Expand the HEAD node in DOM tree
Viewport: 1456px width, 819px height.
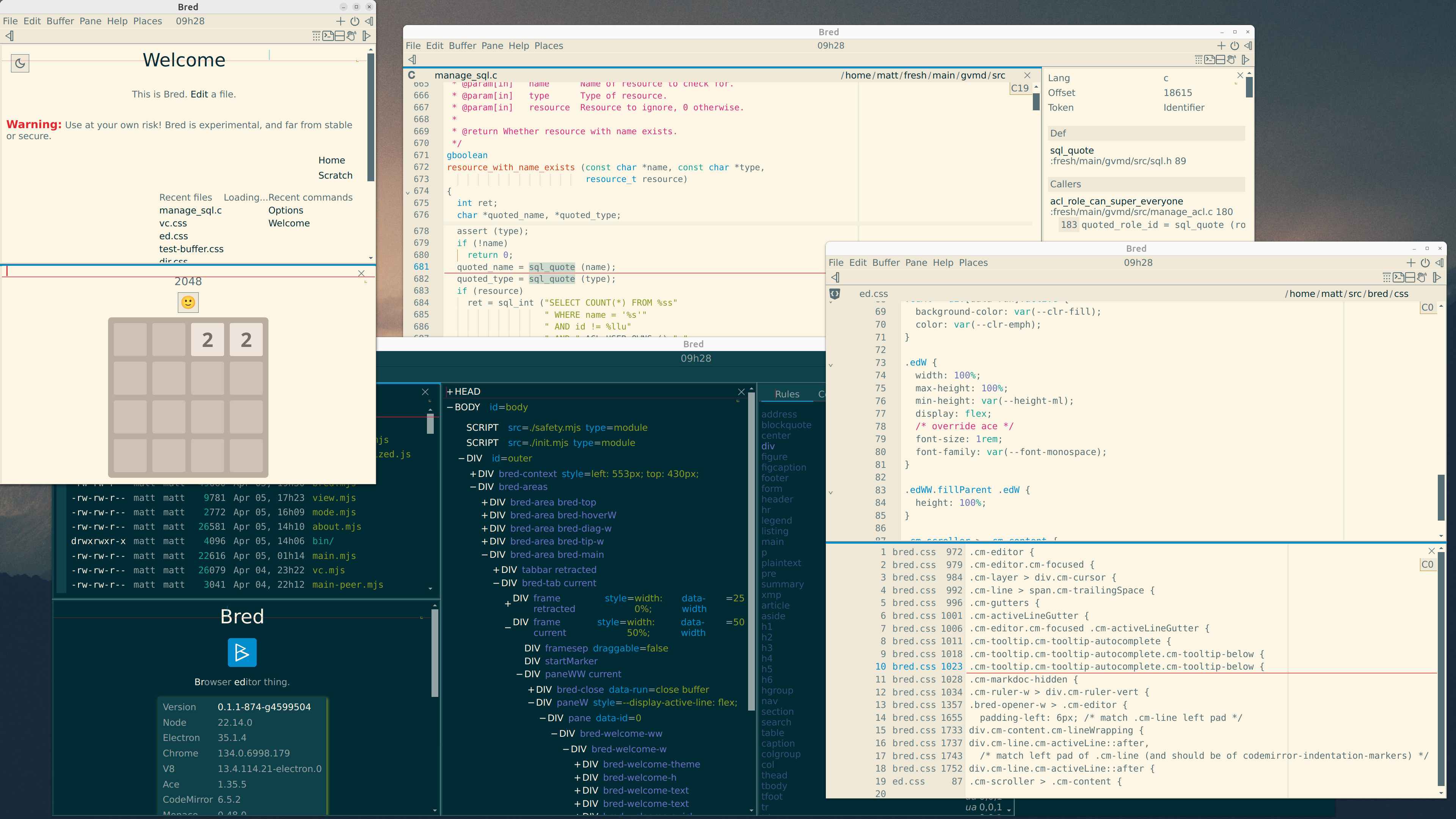pos(450,392)
